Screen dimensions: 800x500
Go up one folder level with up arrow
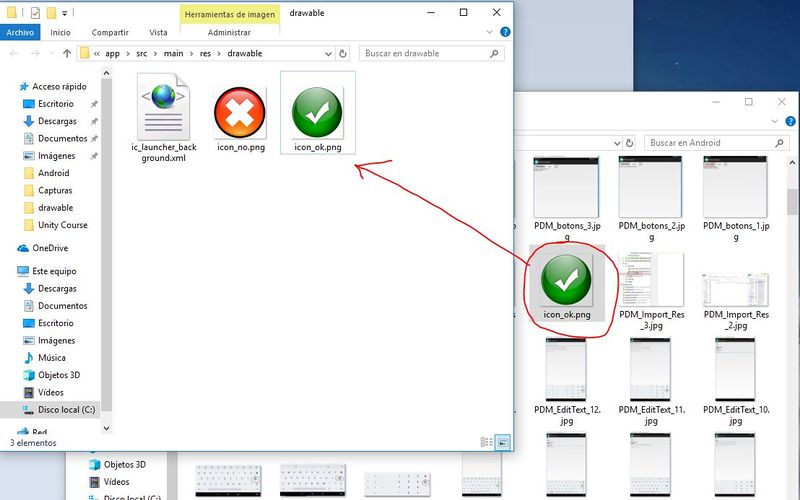click(67, 53)
